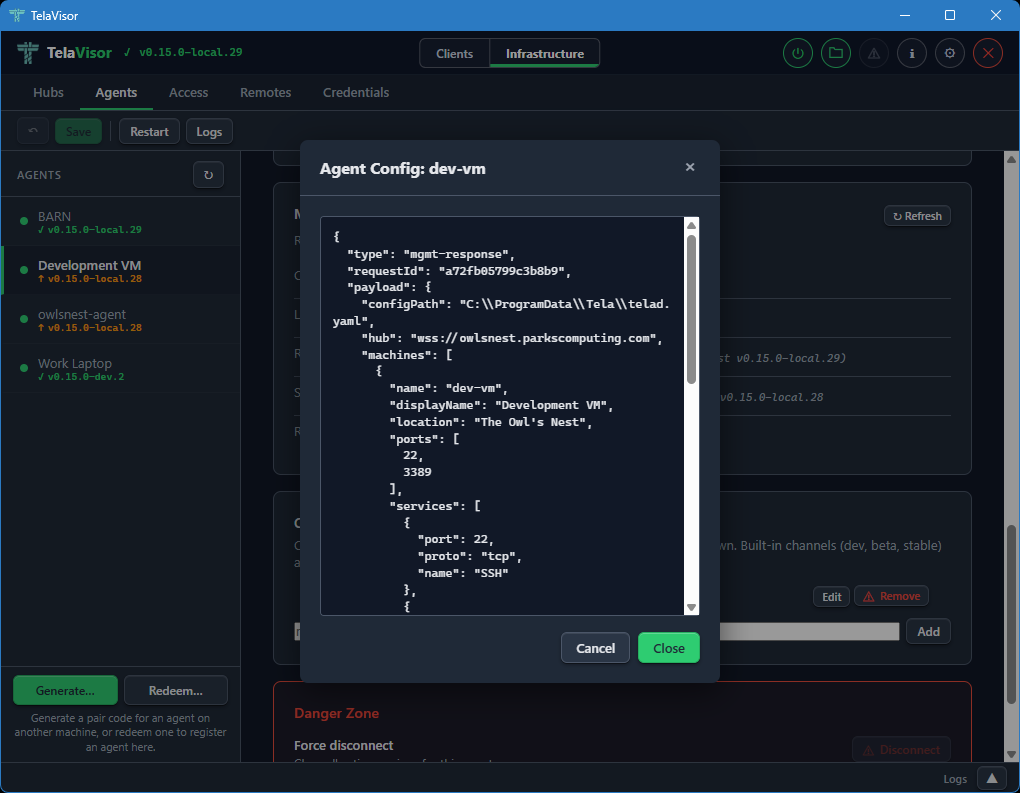Click the Edit button
This screenshot has width=1020, height=793.
click(x=831, y=597)
